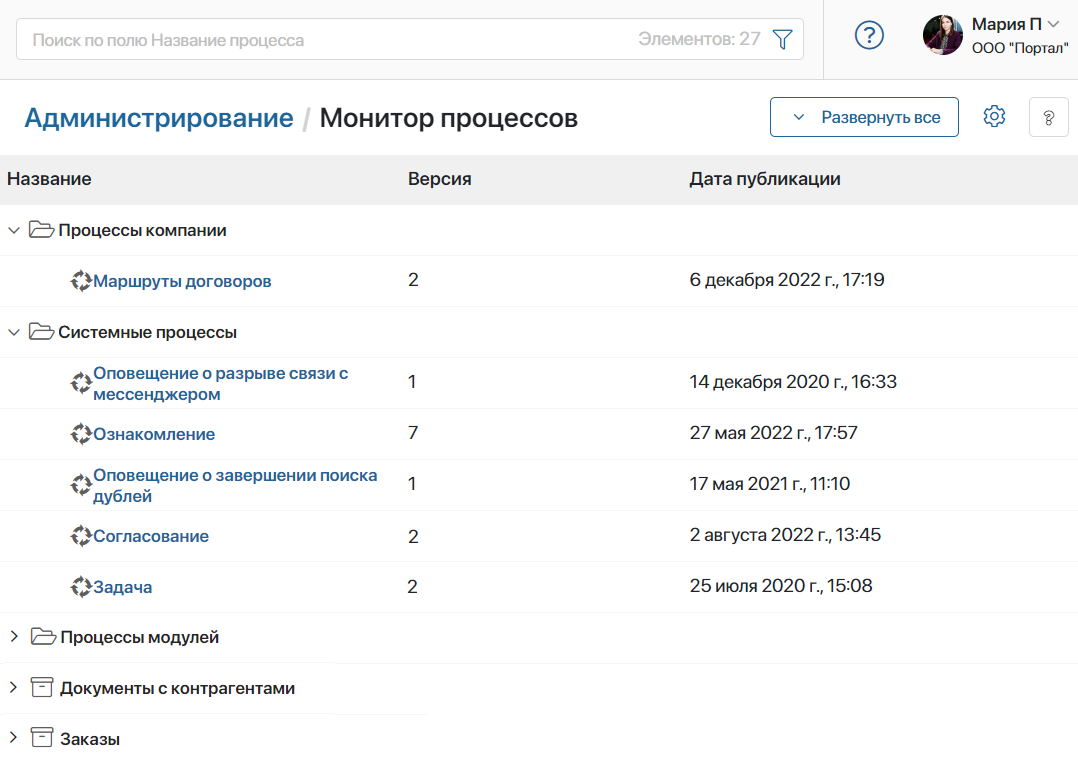The image size is (1078, 760).
Task: Select the Системные процессы folder label
Action: pyautogui.click(x=147, y=332)
